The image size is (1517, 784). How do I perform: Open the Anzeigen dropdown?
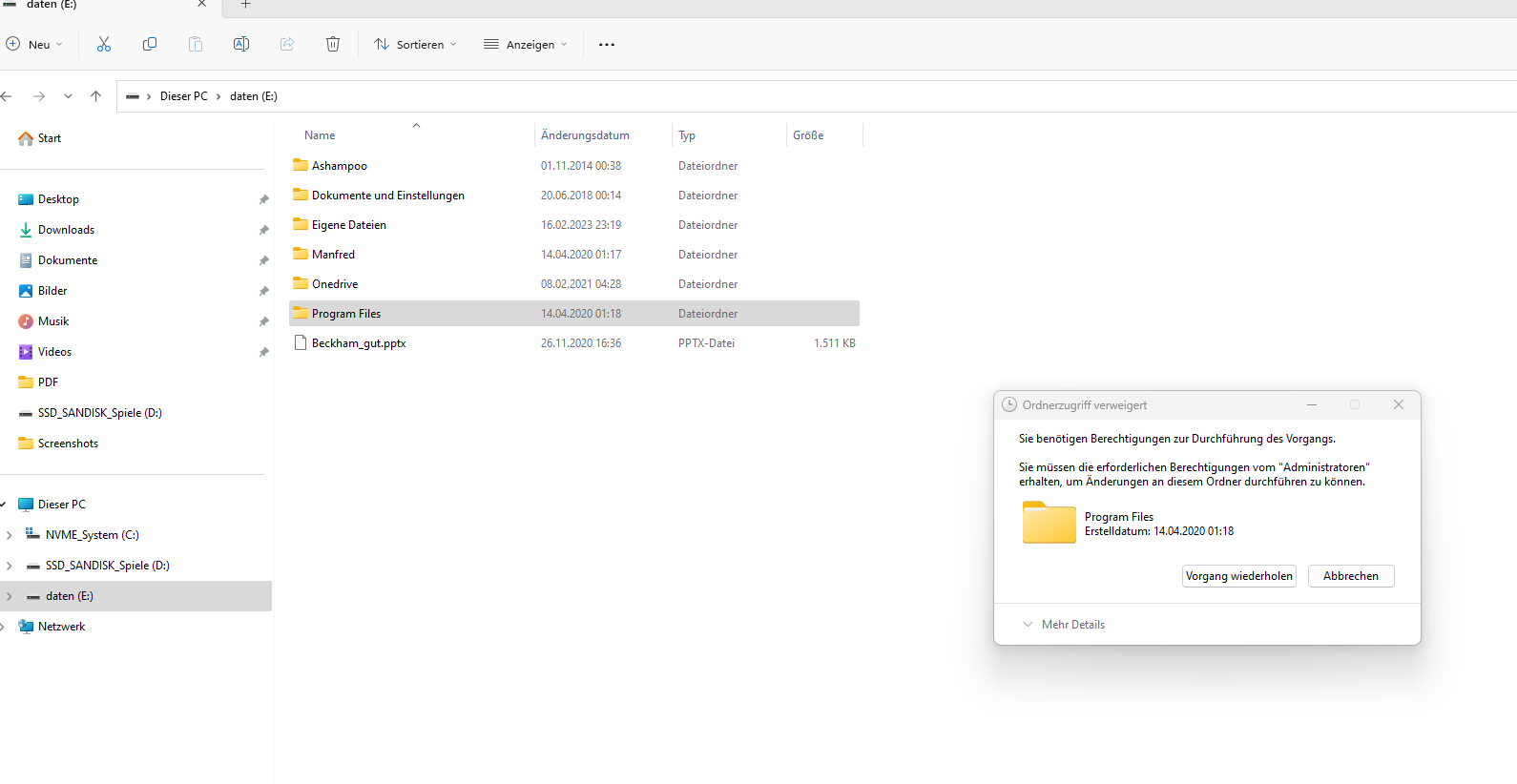click(526, 45)
